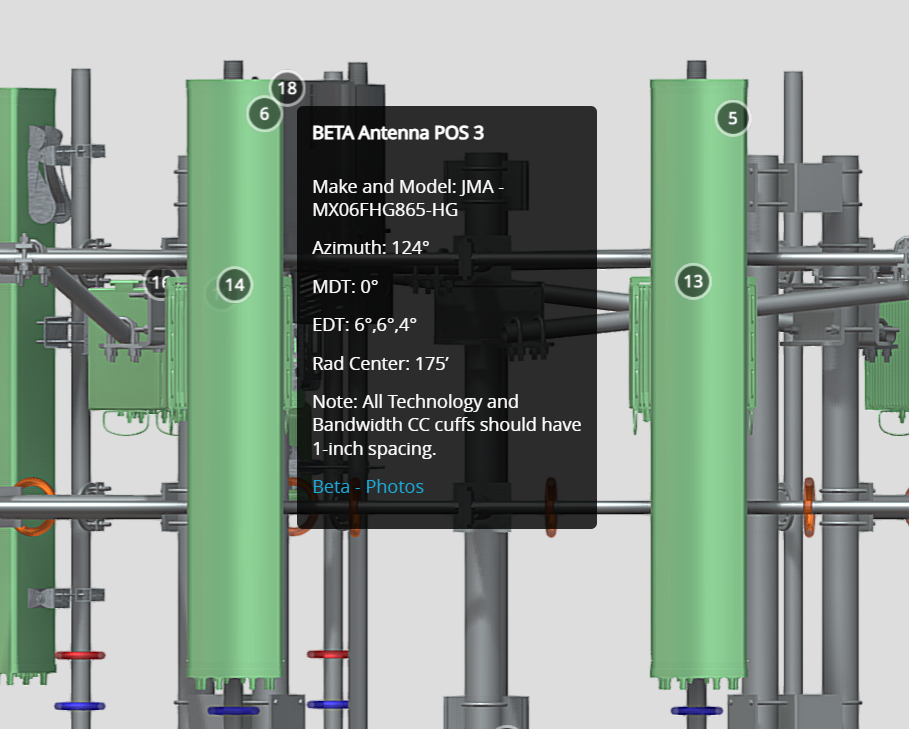Click the green antenna under marker 13
Image resolution: width=909 pixels, height=729 pixels.
[x=697, y=450]
